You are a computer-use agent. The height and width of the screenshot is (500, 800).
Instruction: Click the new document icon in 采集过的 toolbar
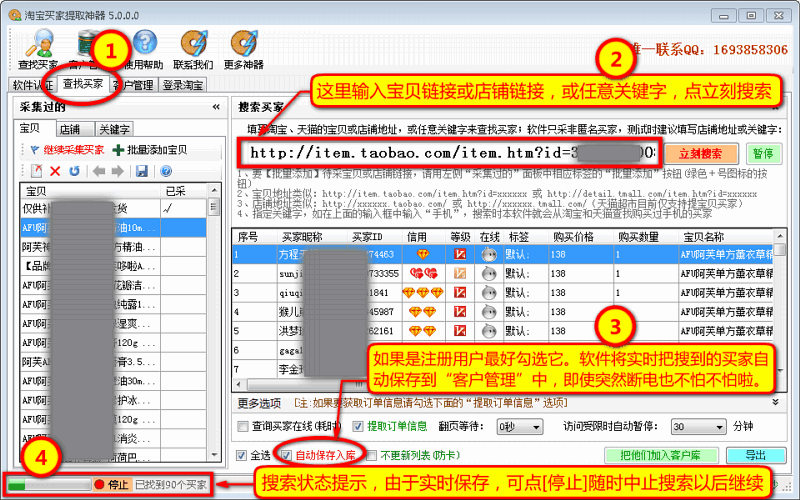[x=37, y=171]
